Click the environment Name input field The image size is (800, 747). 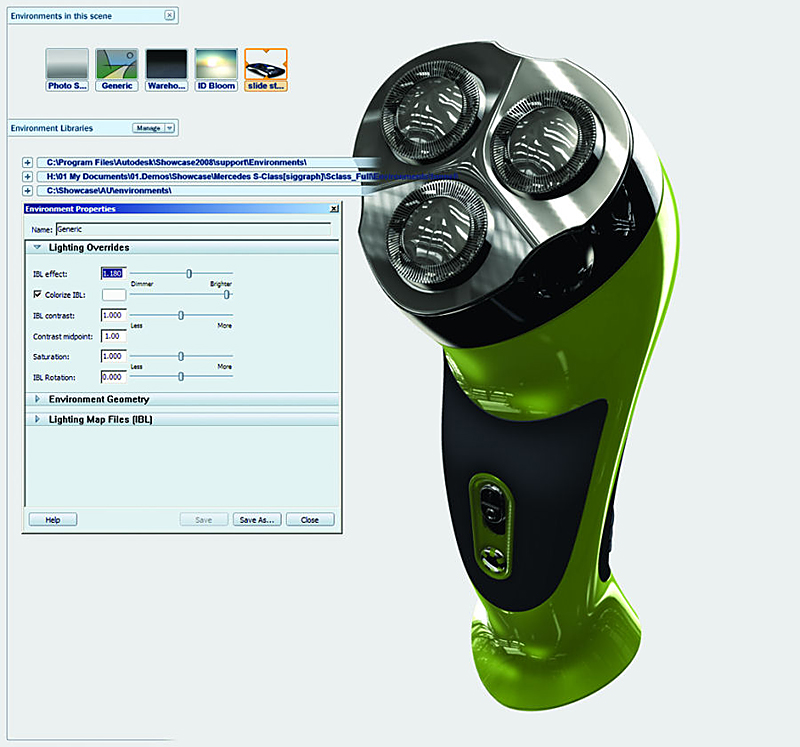click(x=192, y=229)
